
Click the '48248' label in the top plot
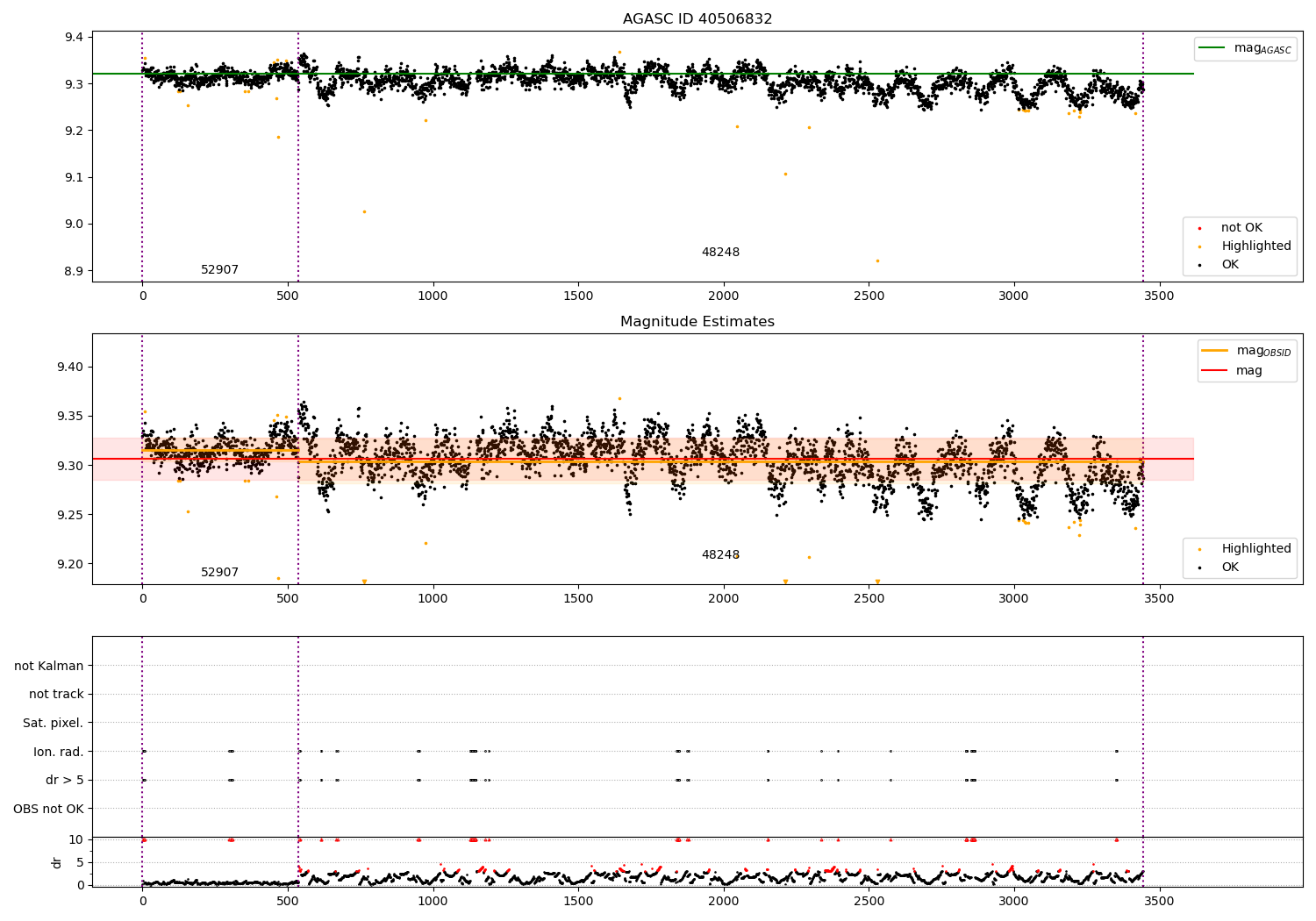click(720, 253)
